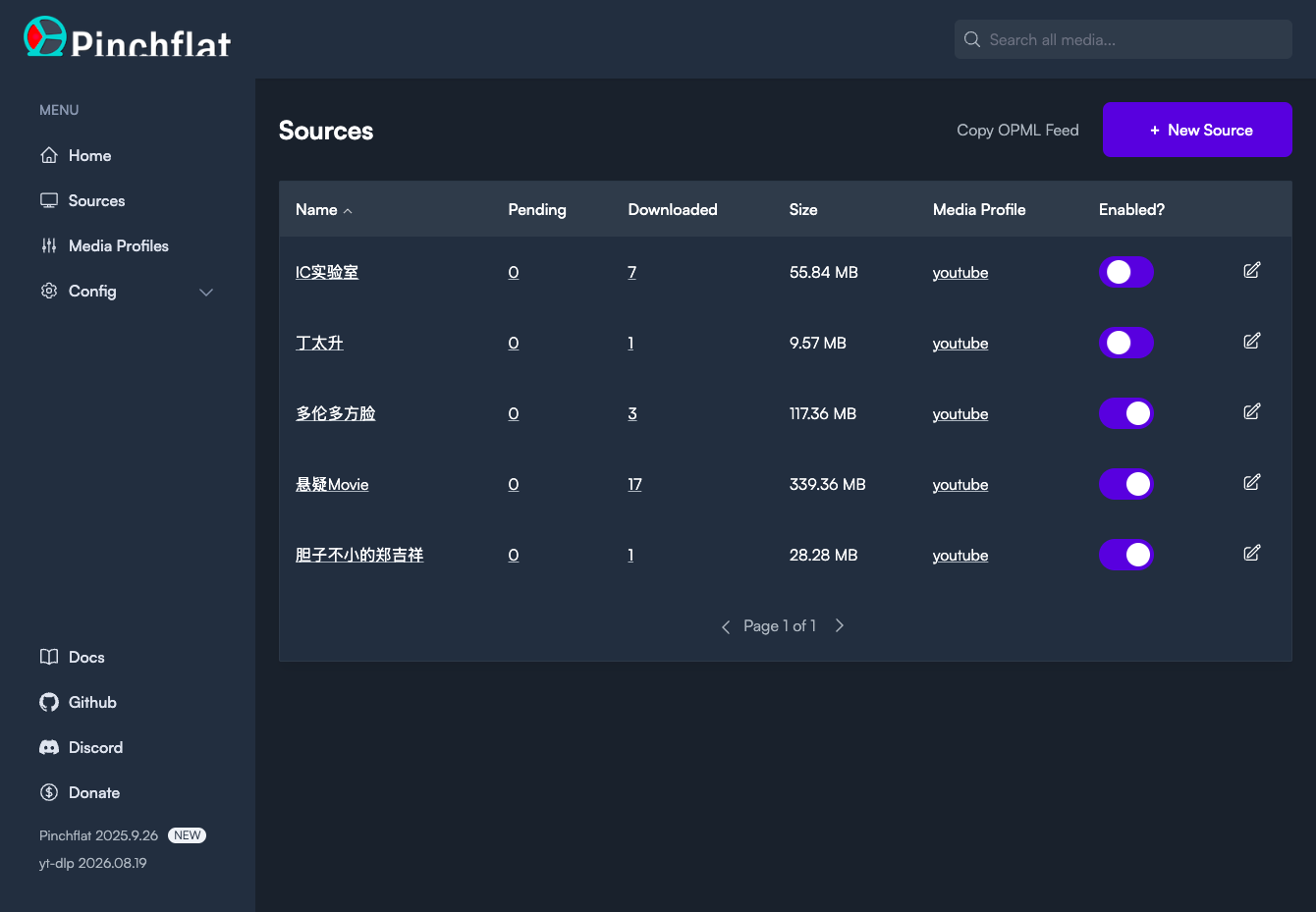Click the Config gear icon
Viewport: 1316px width, 912px height.
(49, 291)
